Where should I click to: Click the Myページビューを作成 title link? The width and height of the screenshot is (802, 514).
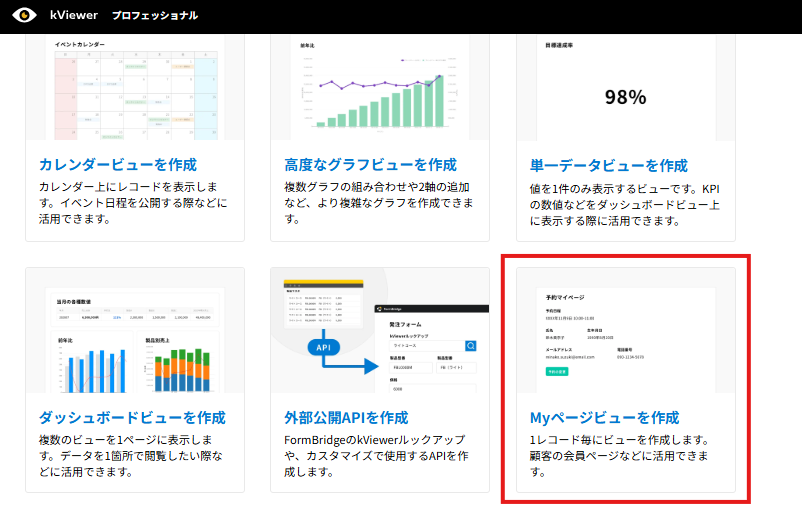(x=604, y=417)
